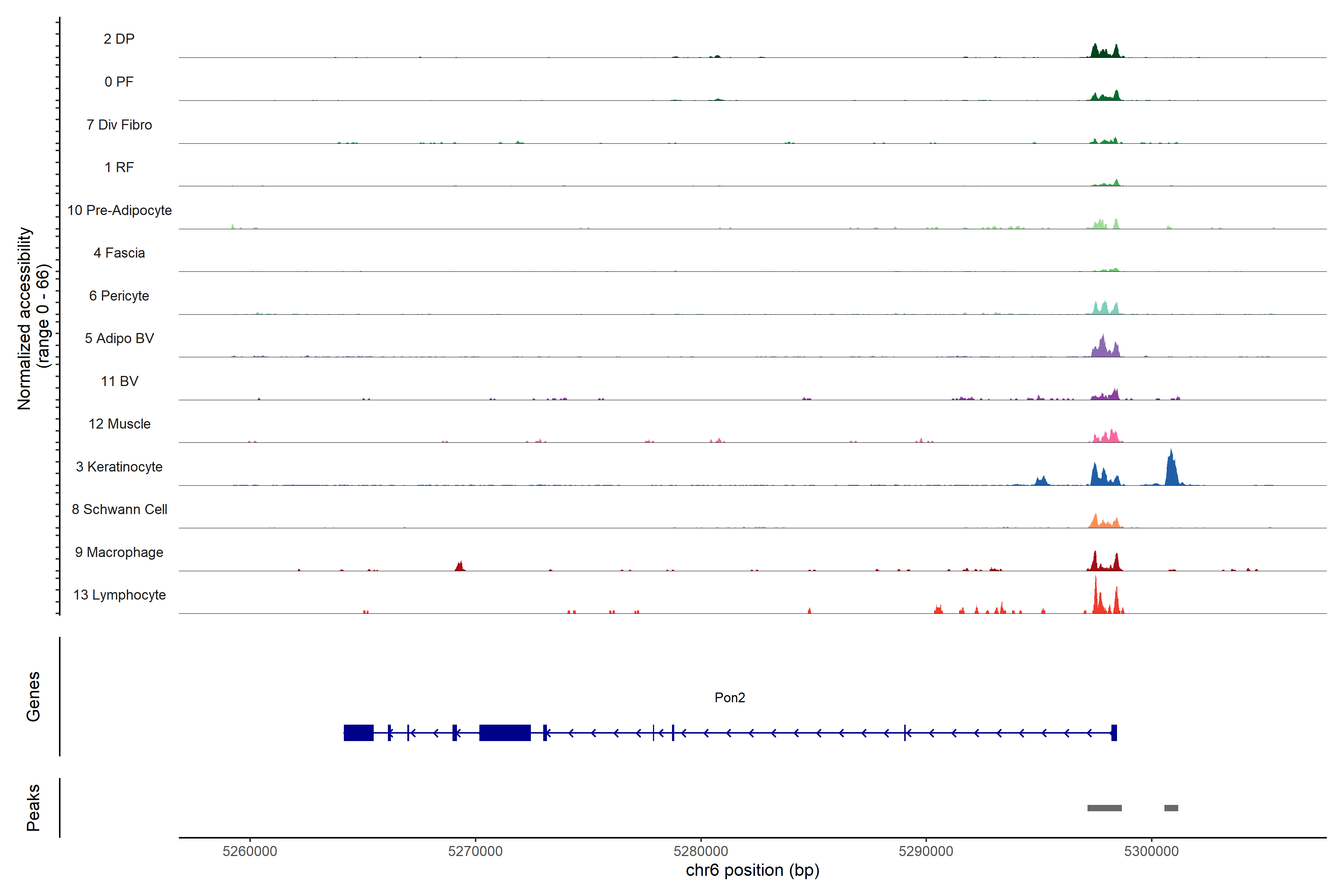1344x896 pixels.
Task: Click the 5300000 axis tick label
Action: click(x=1151, y=851)
